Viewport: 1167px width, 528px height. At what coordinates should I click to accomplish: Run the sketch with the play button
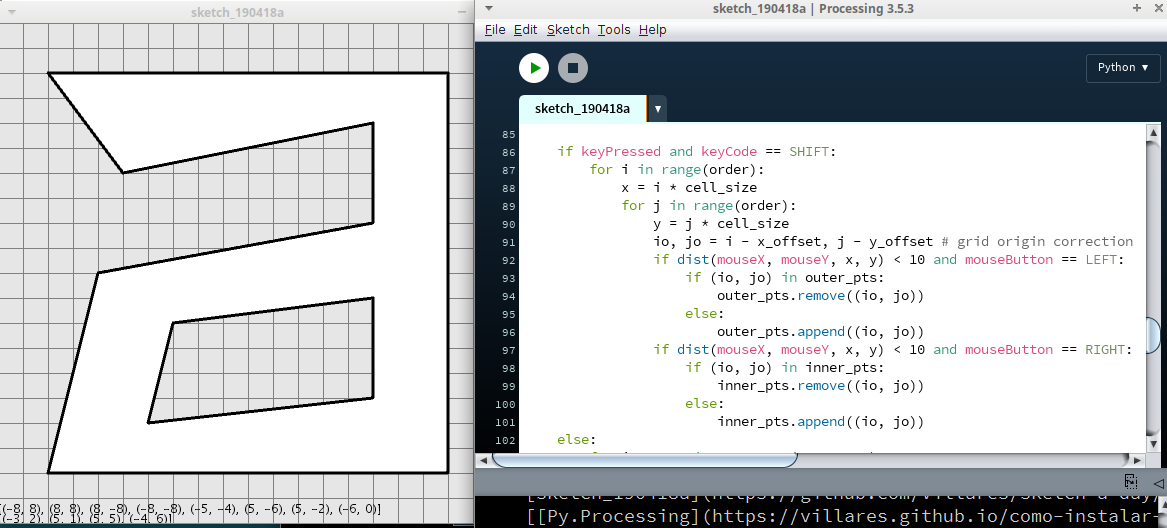click(535, 68)
